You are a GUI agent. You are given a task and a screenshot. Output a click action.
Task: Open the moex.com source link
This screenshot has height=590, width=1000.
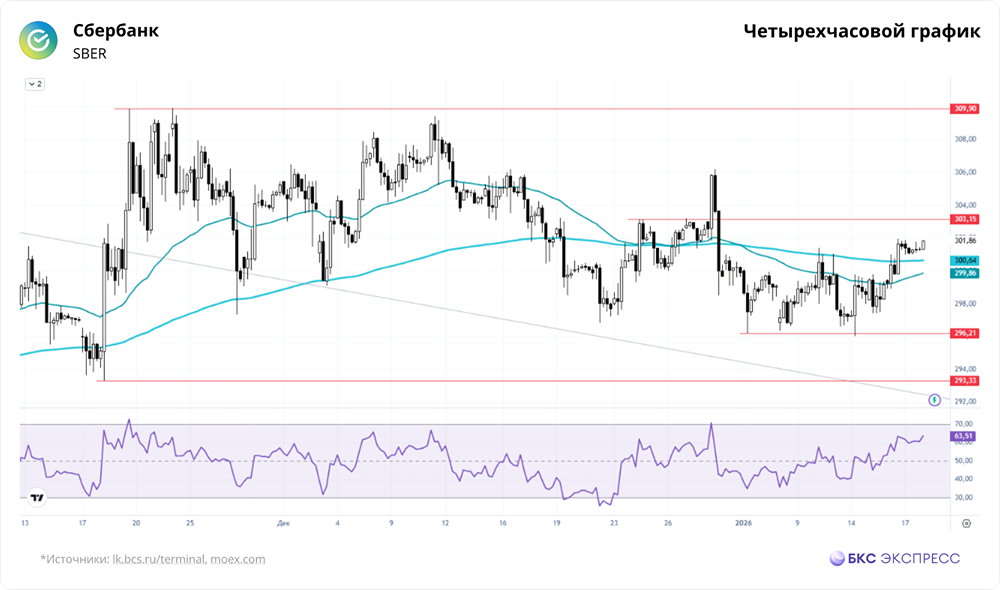238,559
